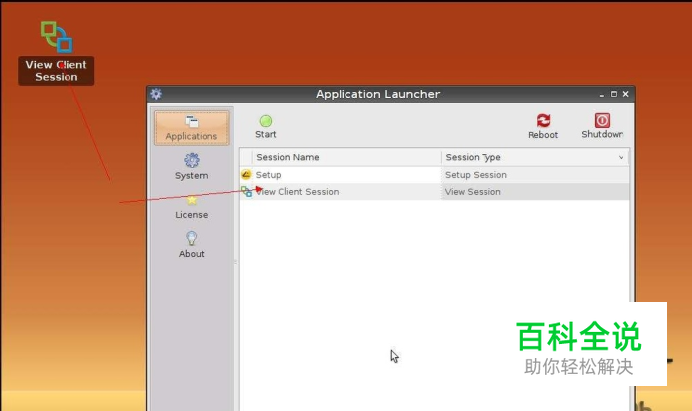Select the Applications sidebar tab
This screenshot has height=411, width=692.
coord(192,128)
